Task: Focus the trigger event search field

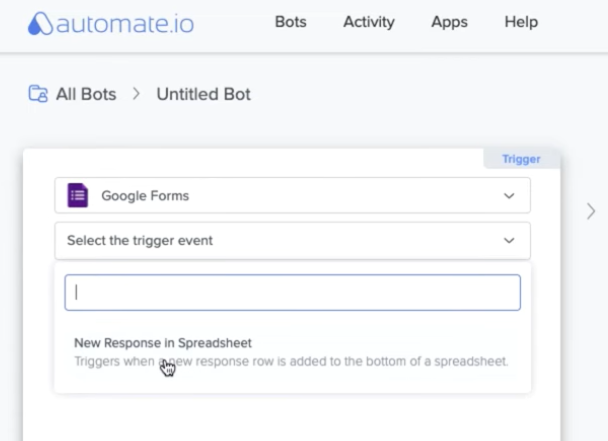Action: click(x=292, y=293)
